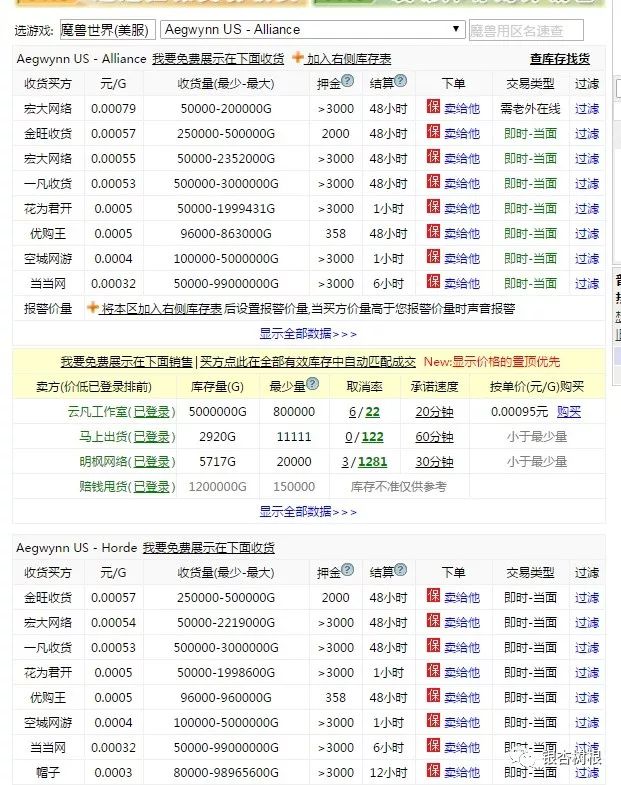Select price cell 0.00079 for 宏大网络
The width and height of the screenshot is (621, 785).
(113, 109)
